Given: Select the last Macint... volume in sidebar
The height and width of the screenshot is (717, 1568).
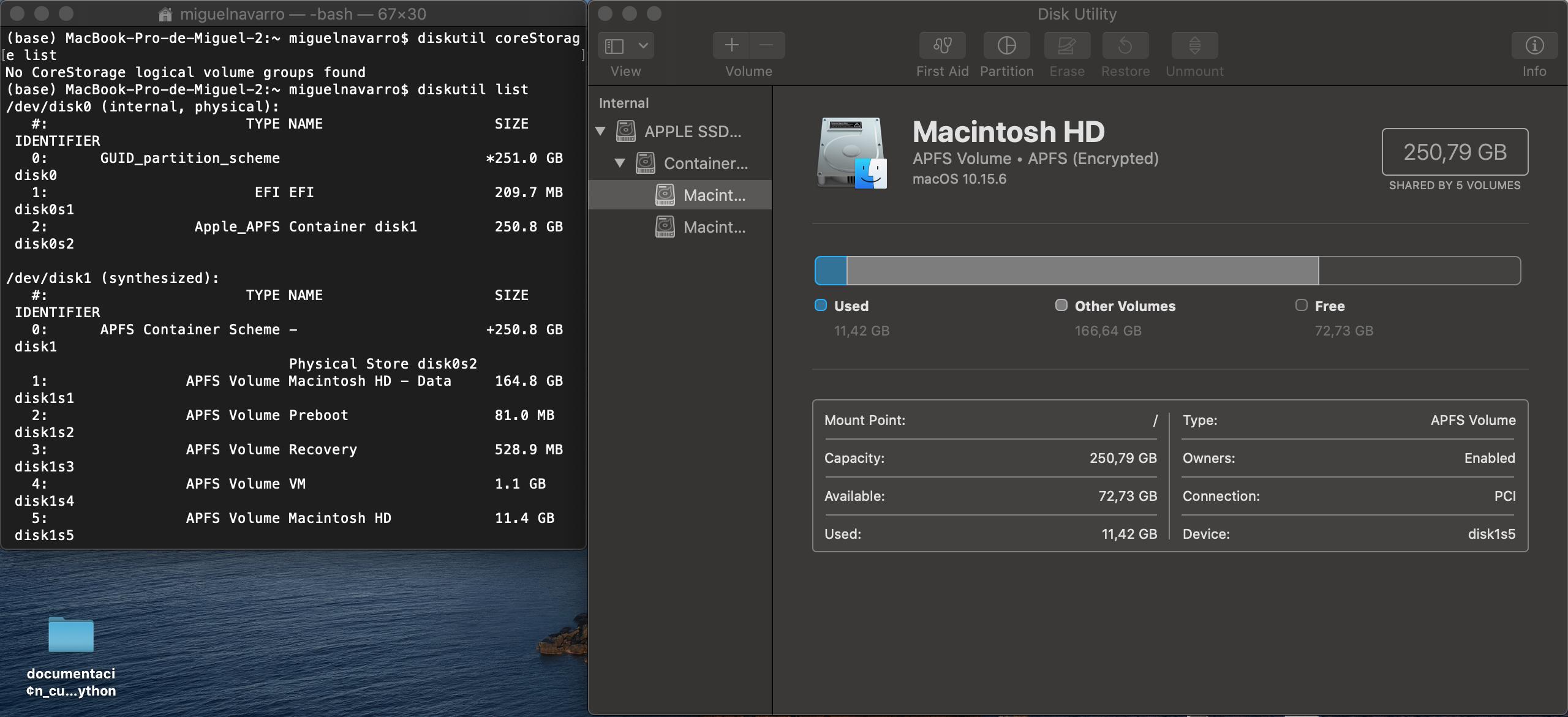Looking at the screenshot, I should 680,227.
